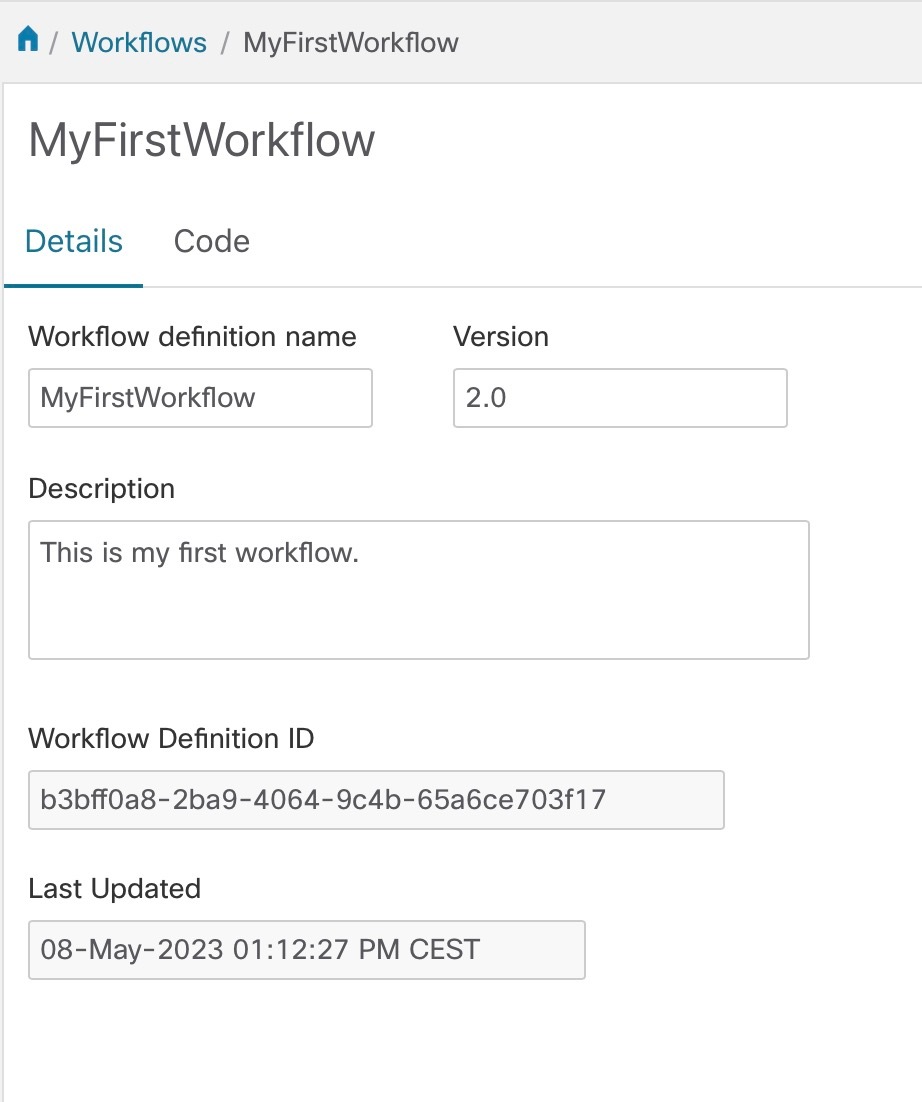The image size is (922, 1102).
Task: Switch to the Code tab
Action: pos(211,240)
